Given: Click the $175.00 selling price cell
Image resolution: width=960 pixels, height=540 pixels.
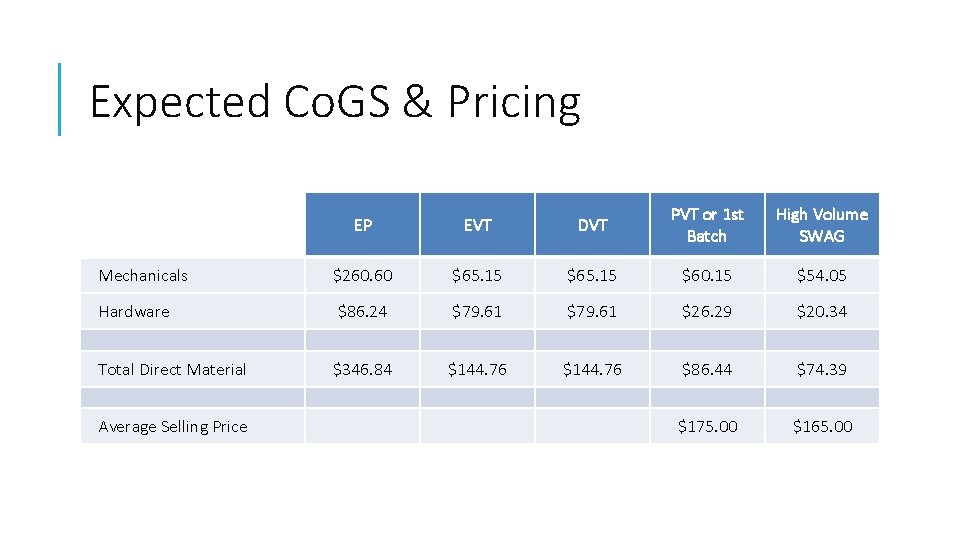Looking at the screenshot, I should click(708, 426).
